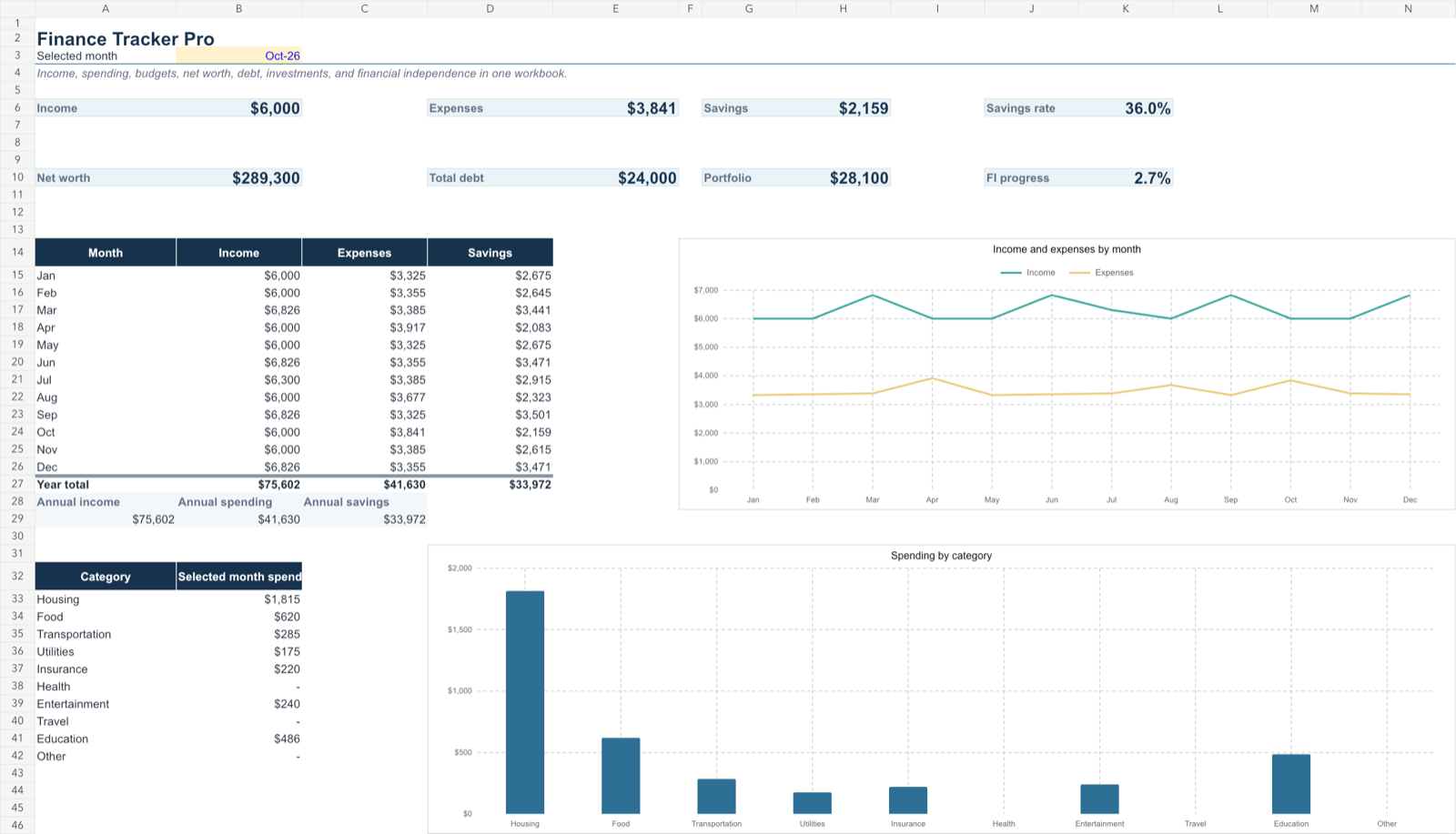The width and height of the screenshot is (1456, 834).
Task: Select the Expenses table header cell
Action: point(364,253)
